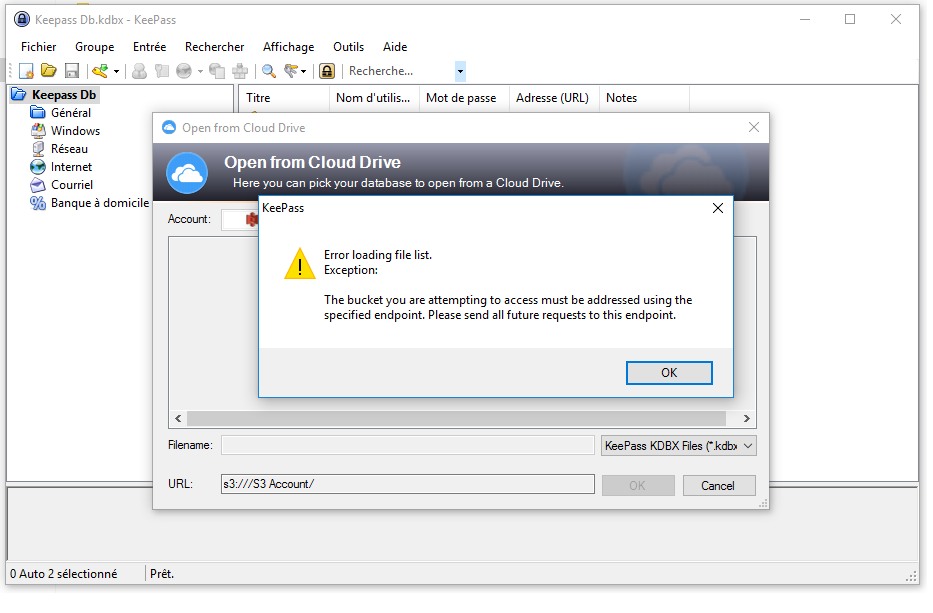Click OK in the KeePass error dialog
Image resolution: width=933 pixels, height=613 pixels.
tap(669, 373)
